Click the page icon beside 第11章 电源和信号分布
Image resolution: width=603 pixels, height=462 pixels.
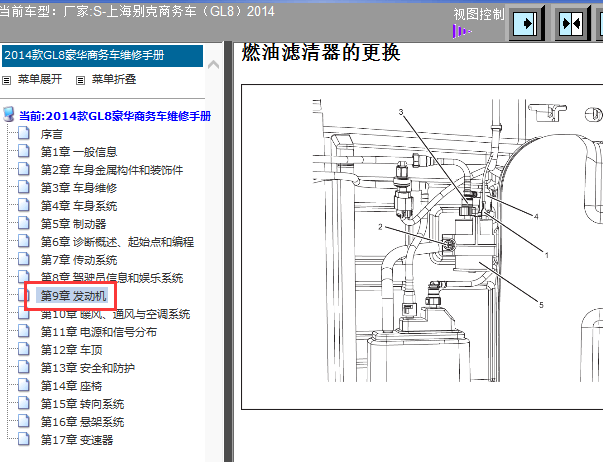tap(24, 331)
